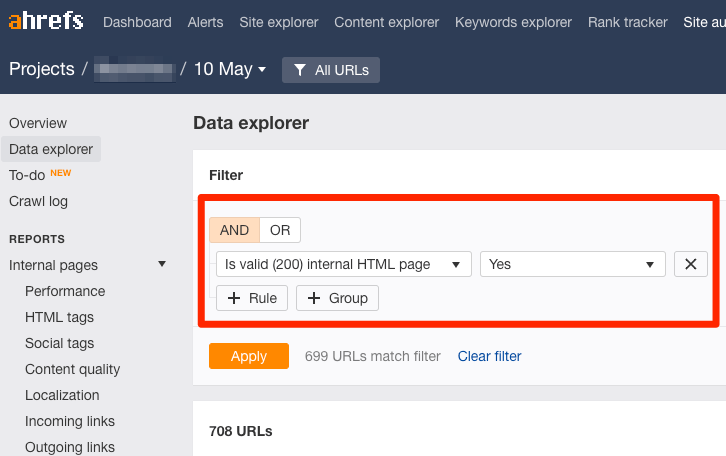Click the Clear filter link
The width and height of the screenshot is (726, 456).
coord(489,356)
